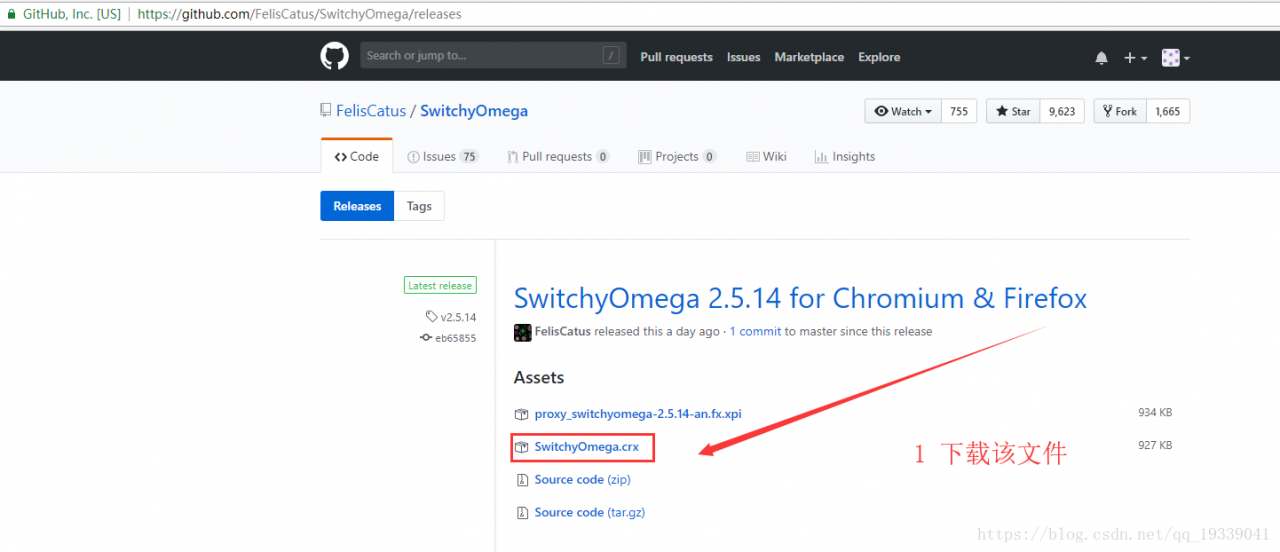Open the Watch dropdown button

903,112
